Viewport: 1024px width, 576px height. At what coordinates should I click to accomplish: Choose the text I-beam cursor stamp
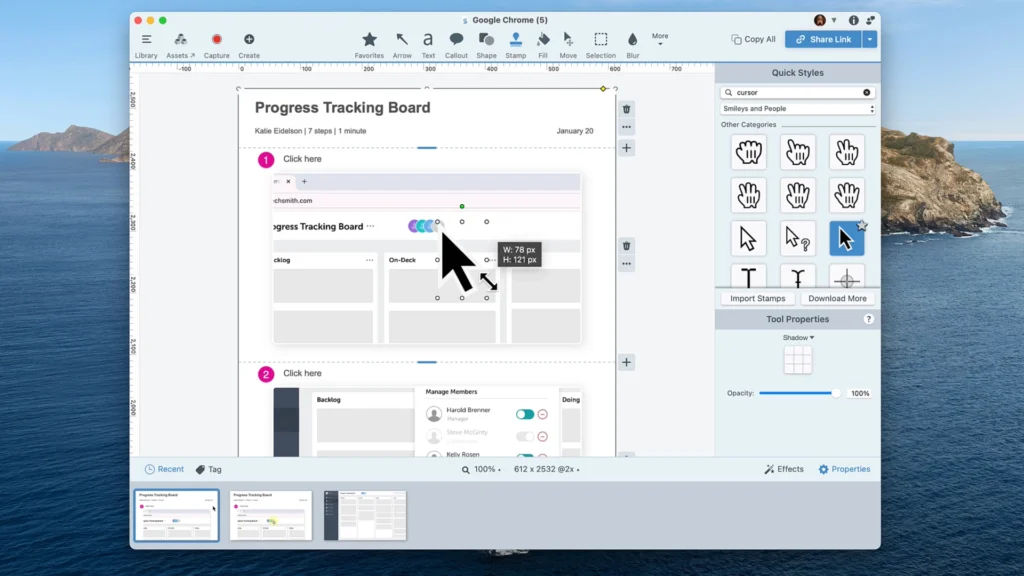748,278
